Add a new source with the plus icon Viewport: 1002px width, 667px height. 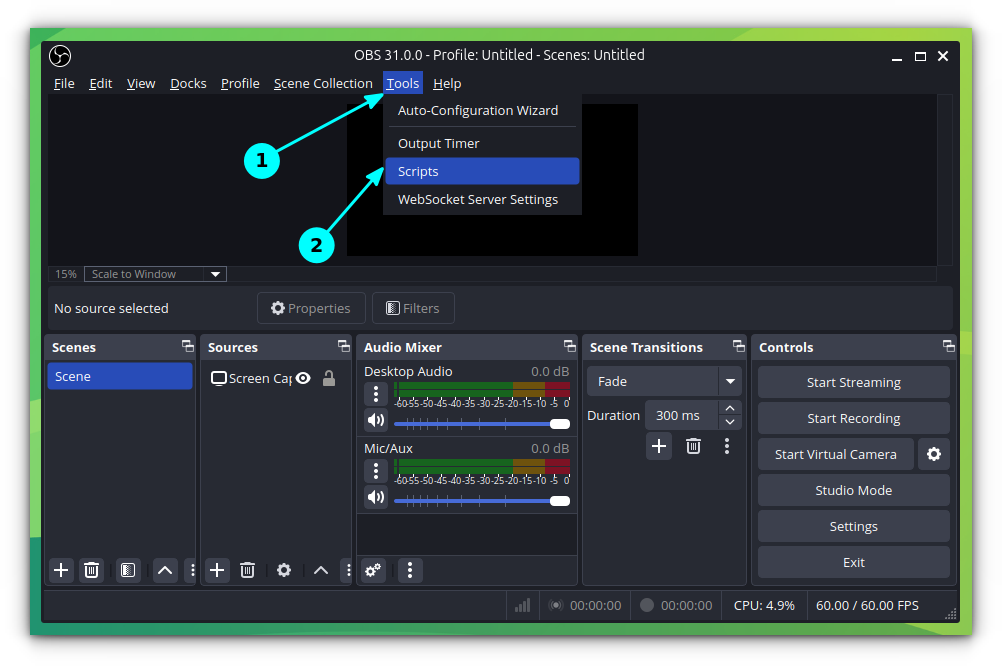click(x=217, y=570)
